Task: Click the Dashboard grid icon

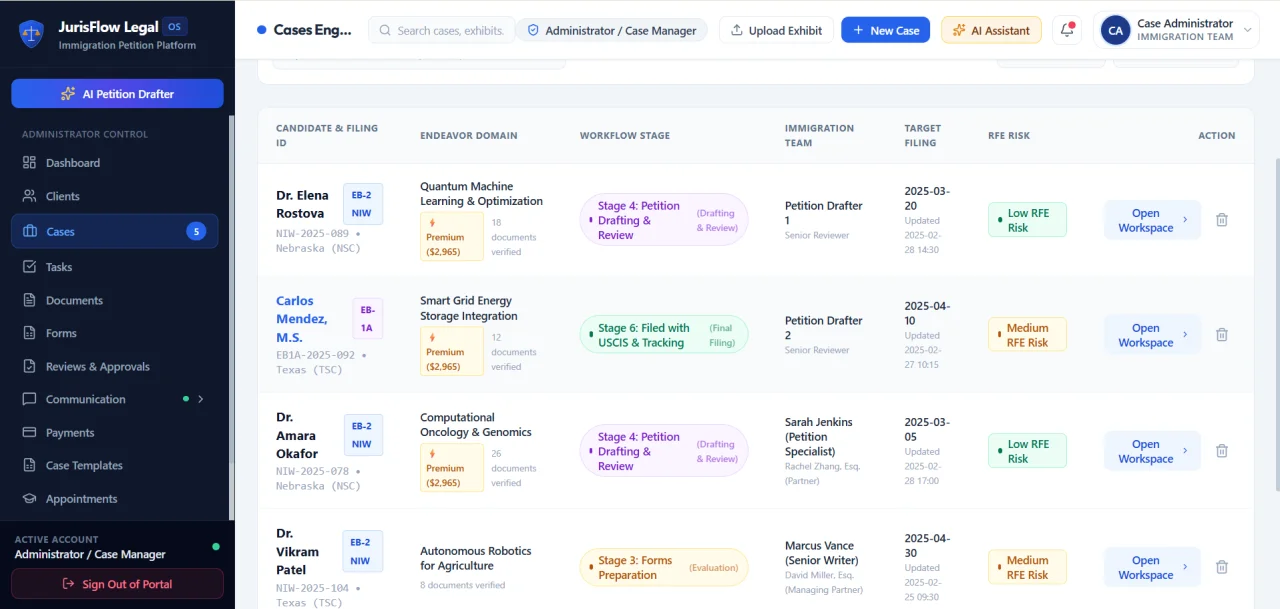Action: pyautogui.click(x=29, y=163)
